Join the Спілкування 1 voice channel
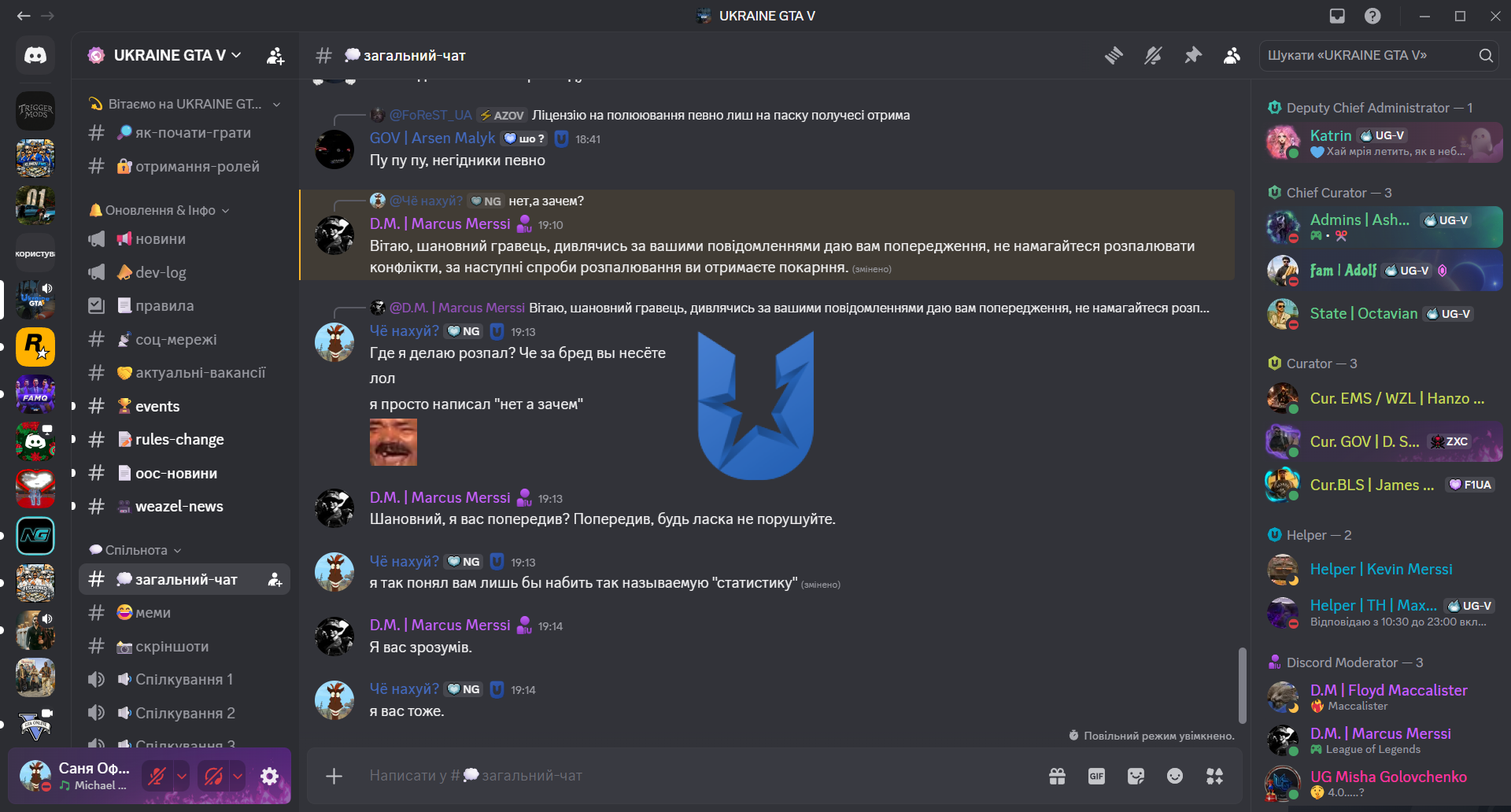Image resolution: width=1511 pixels, height=812 pixels. (184, 679)
